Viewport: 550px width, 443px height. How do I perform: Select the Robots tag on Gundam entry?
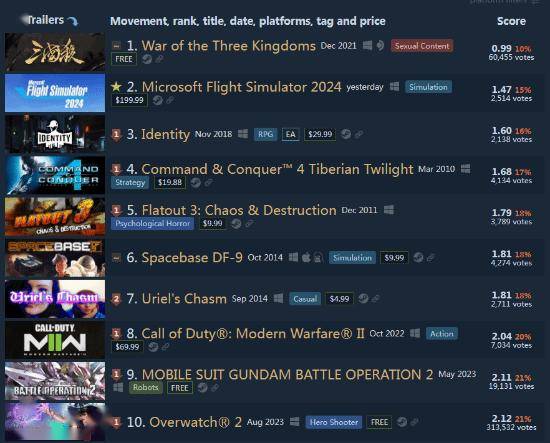(146, 388)
